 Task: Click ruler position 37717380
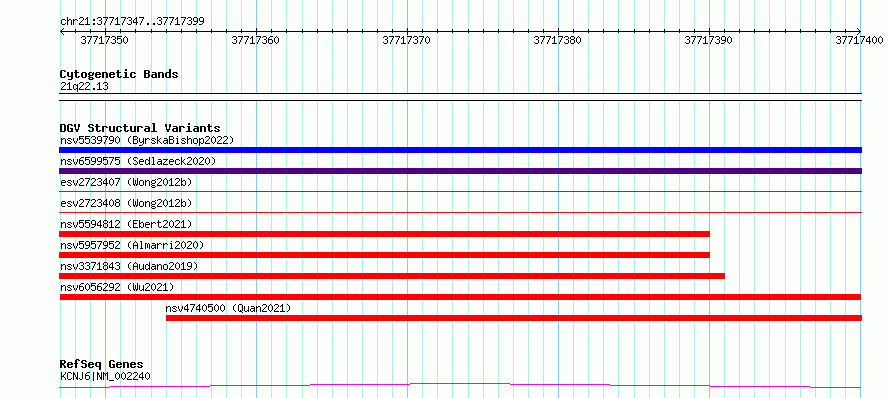(557, 40)
